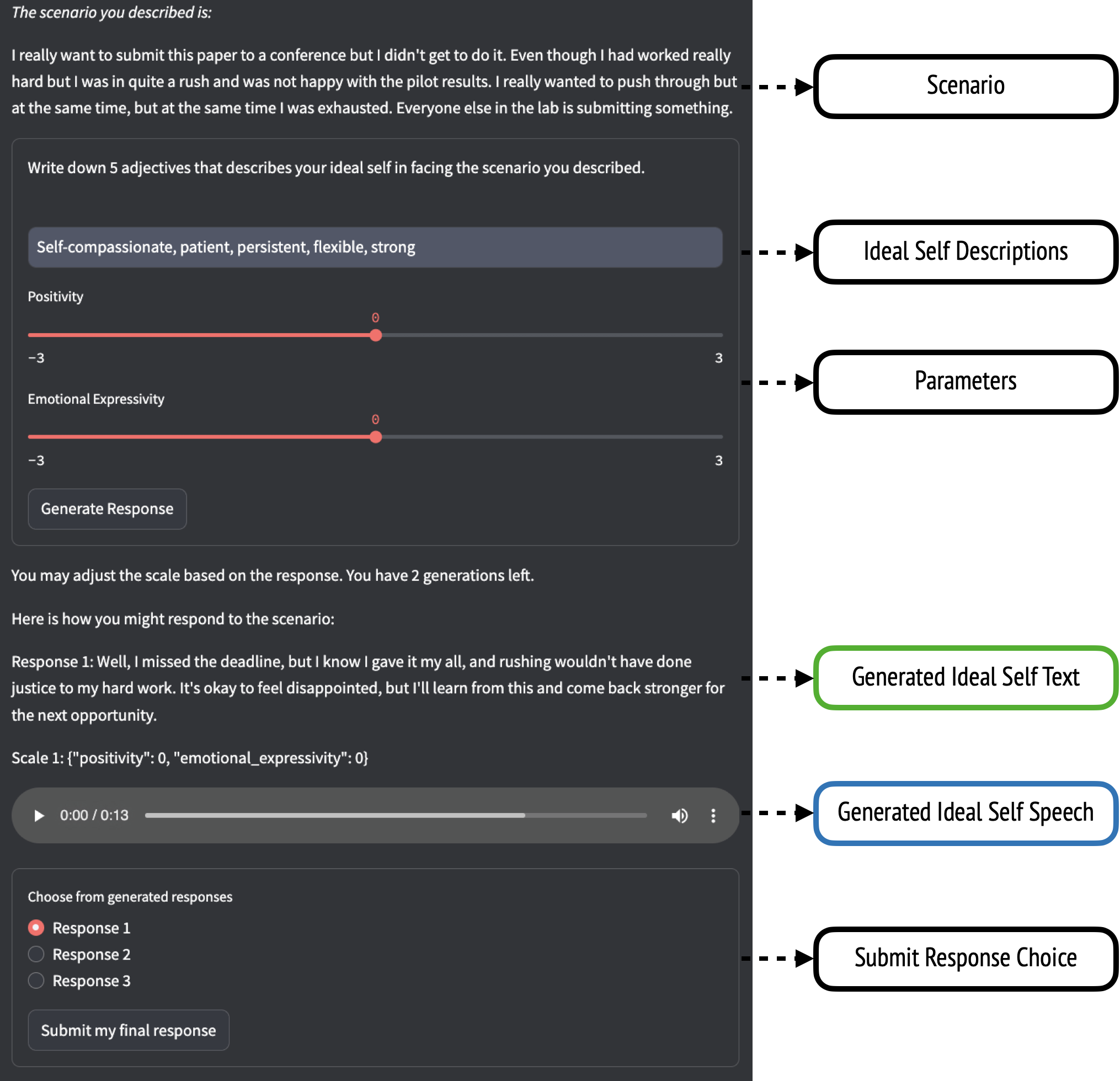Click the green Generated Ideal Self Text box
1120x1081 pixels.
pyautogui.click(x=965, y=678)
